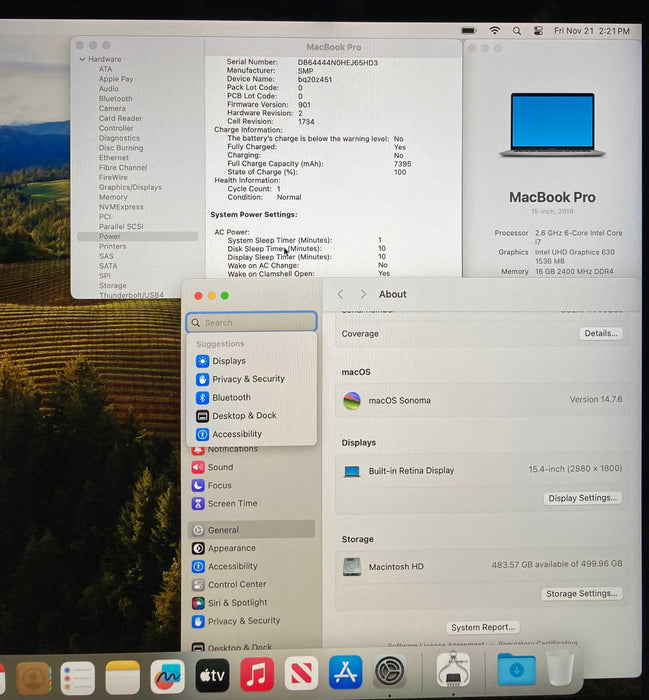Screen dimensions: 649x700
Task: Select ATA under Hardware
Action: [x=105, y=69]
